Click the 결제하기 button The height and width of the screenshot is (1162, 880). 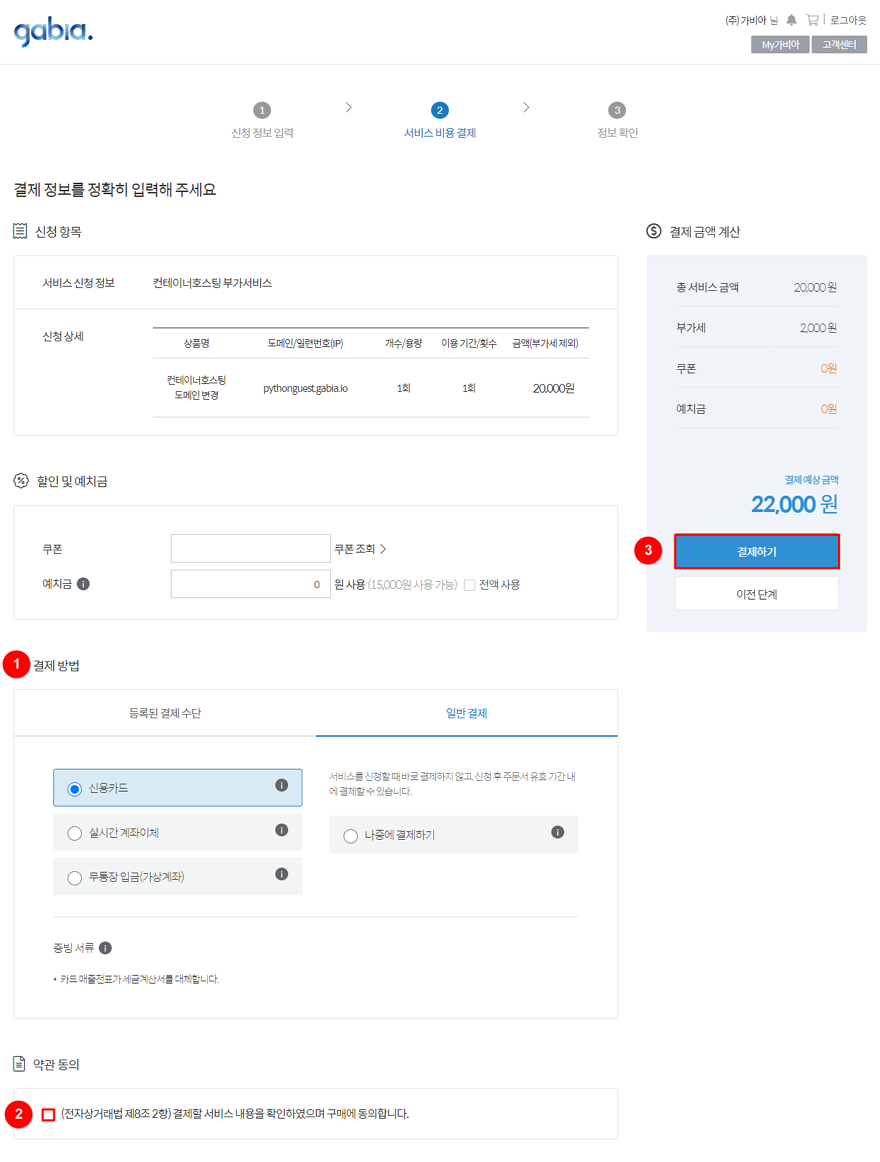[x=756, y=551]
